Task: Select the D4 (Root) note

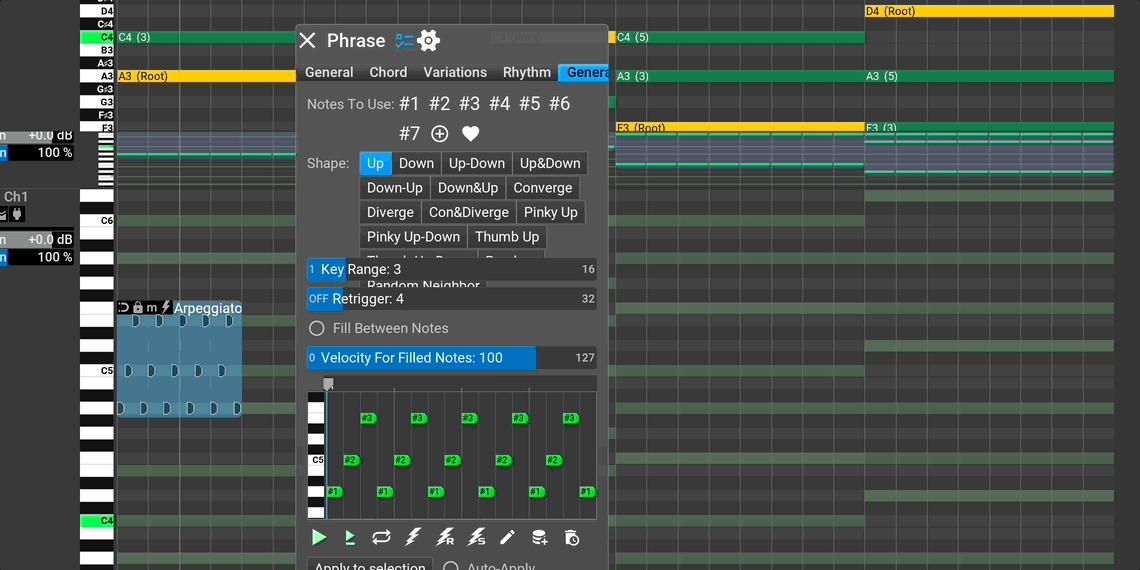Action: coord(990,11)
